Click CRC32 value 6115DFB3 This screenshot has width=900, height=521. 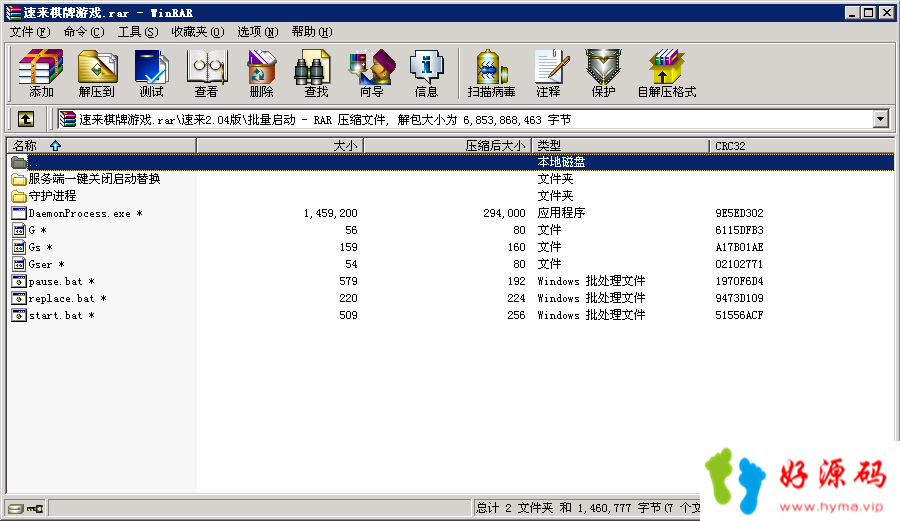pyautogui.click(x=739, y=230)
